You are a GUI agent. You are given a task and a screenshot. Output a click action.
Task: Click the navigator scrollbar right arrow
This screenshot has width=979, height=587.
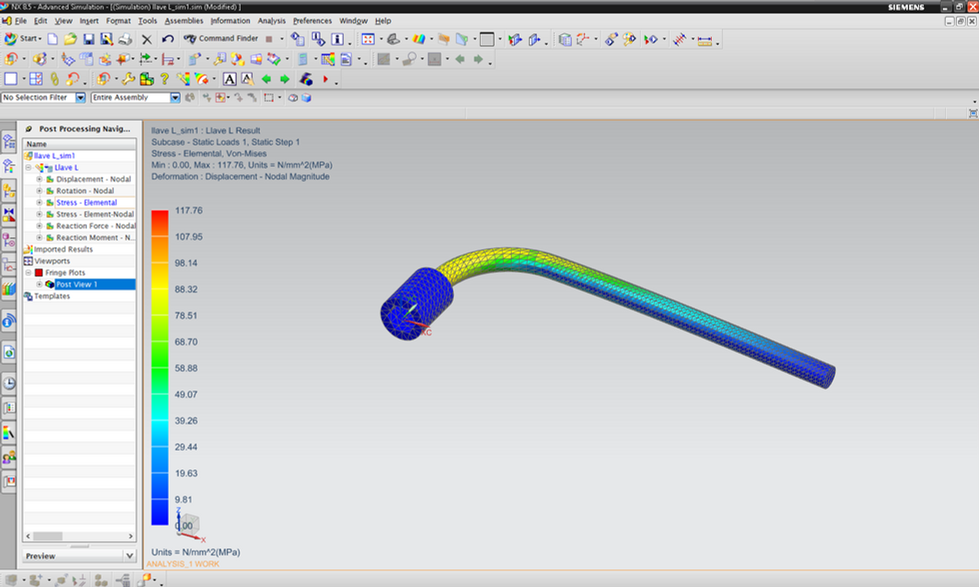click(130, 536)
